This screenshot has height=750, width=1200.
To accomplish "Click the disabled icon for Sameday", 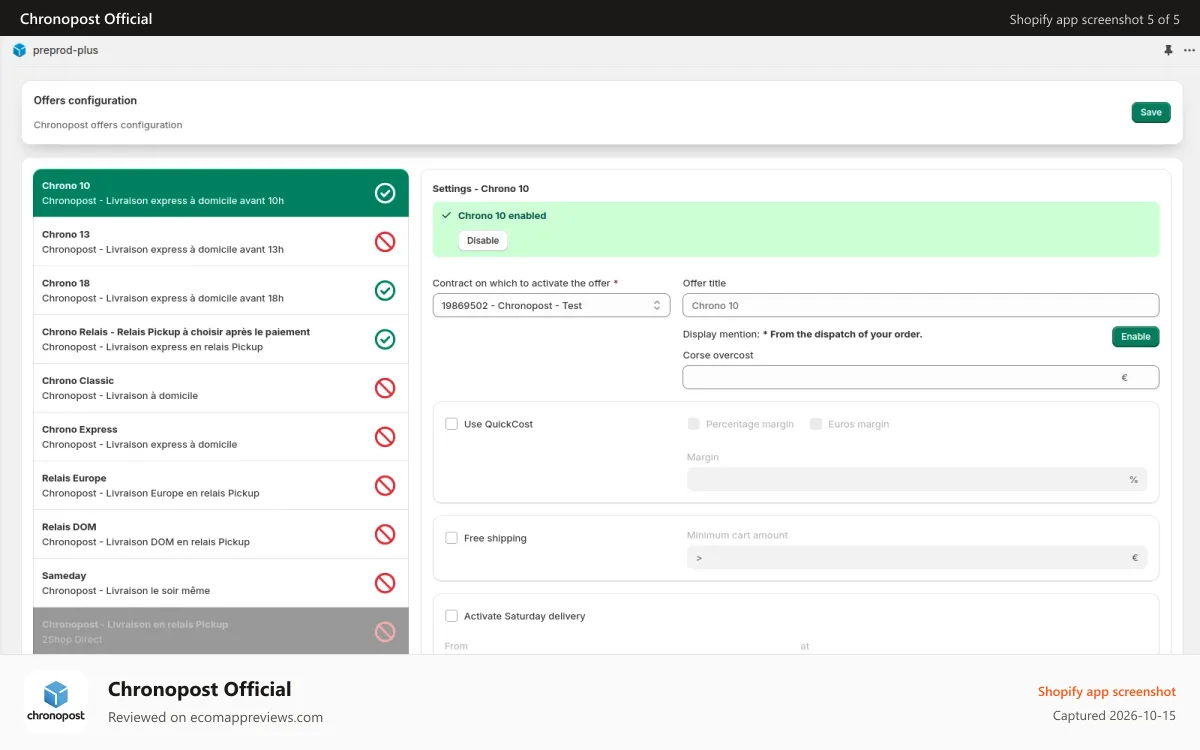I will point(385,583).
